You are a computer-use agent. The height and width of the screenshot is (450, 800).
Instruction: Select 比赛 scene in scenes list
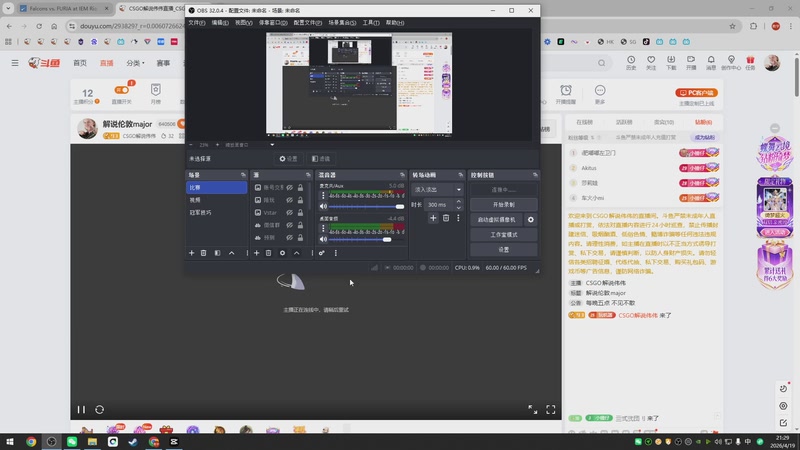216,188
